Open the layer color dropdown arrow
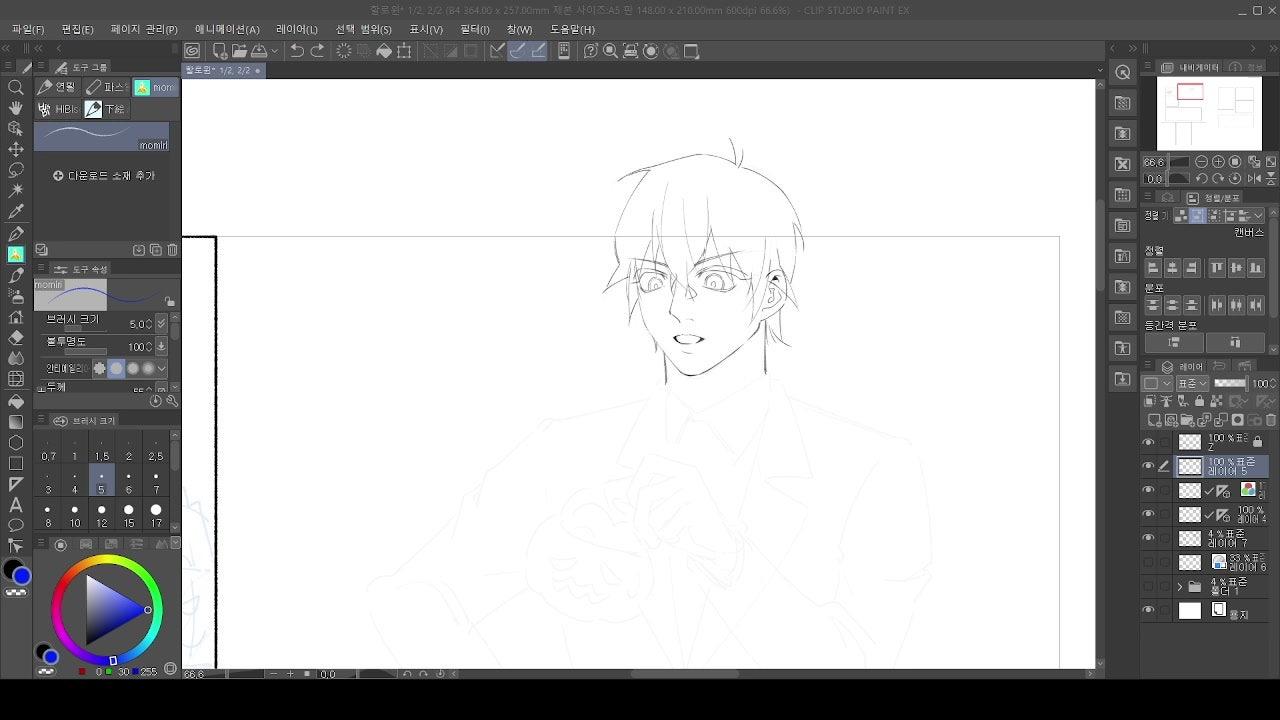This screenshot has width=1280, height=720. point(1167,383)
